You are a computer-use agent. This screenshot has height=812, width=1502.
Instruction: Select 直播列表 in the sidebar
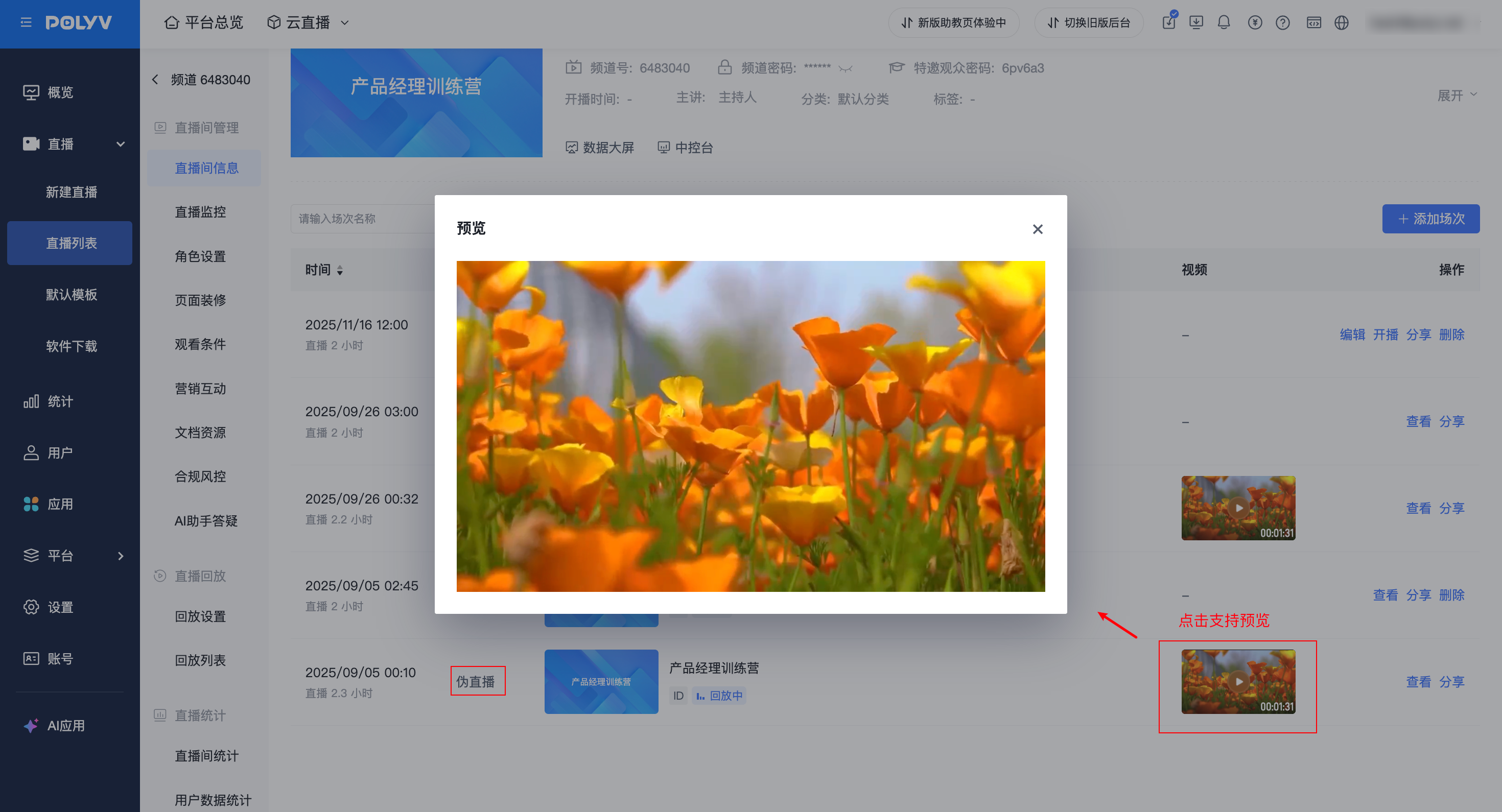(70, 243)
